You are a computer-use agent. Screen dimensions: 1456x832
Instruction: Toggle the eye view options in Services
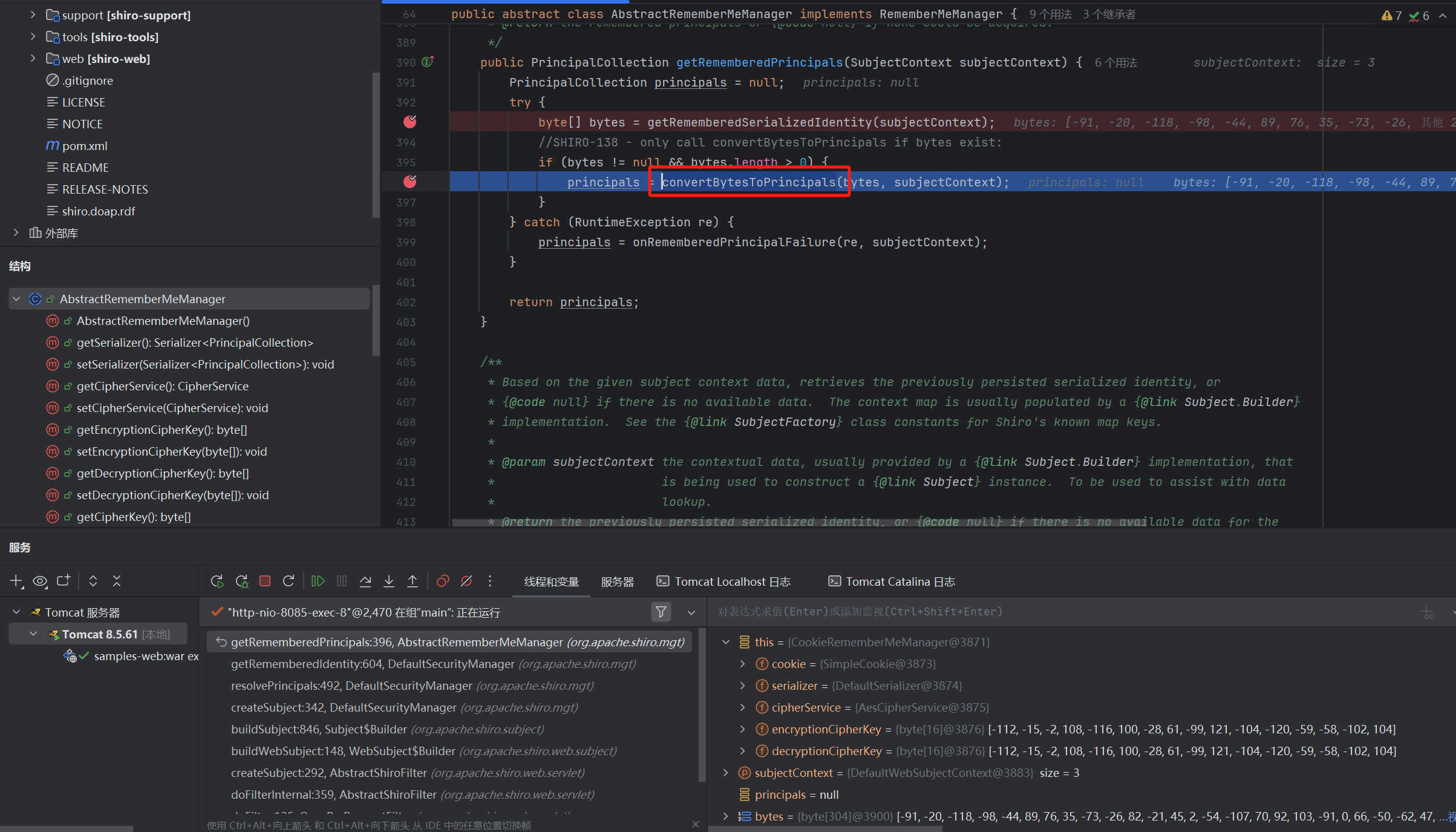40,581
